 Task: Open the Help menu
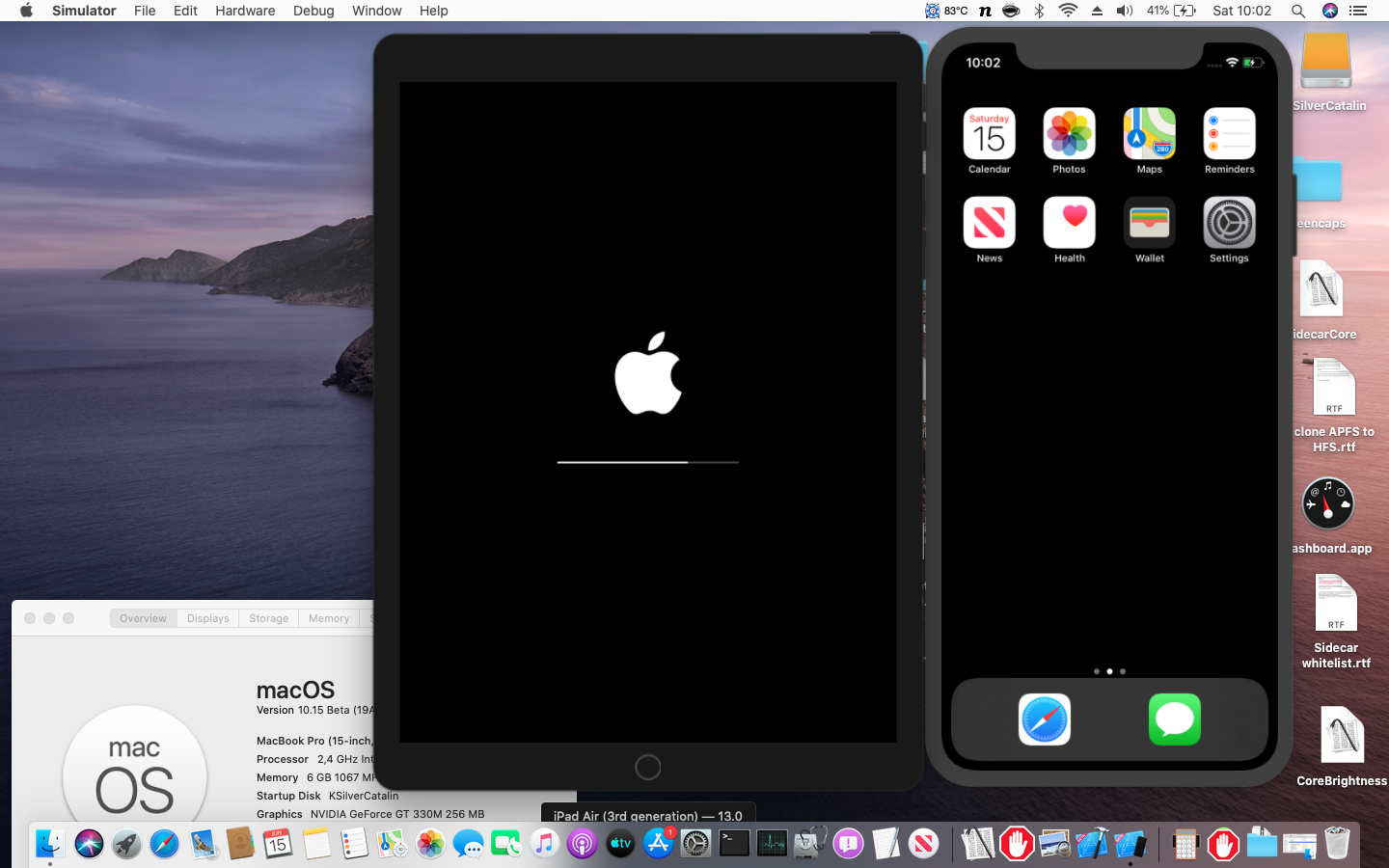click(x=433, y=11)
